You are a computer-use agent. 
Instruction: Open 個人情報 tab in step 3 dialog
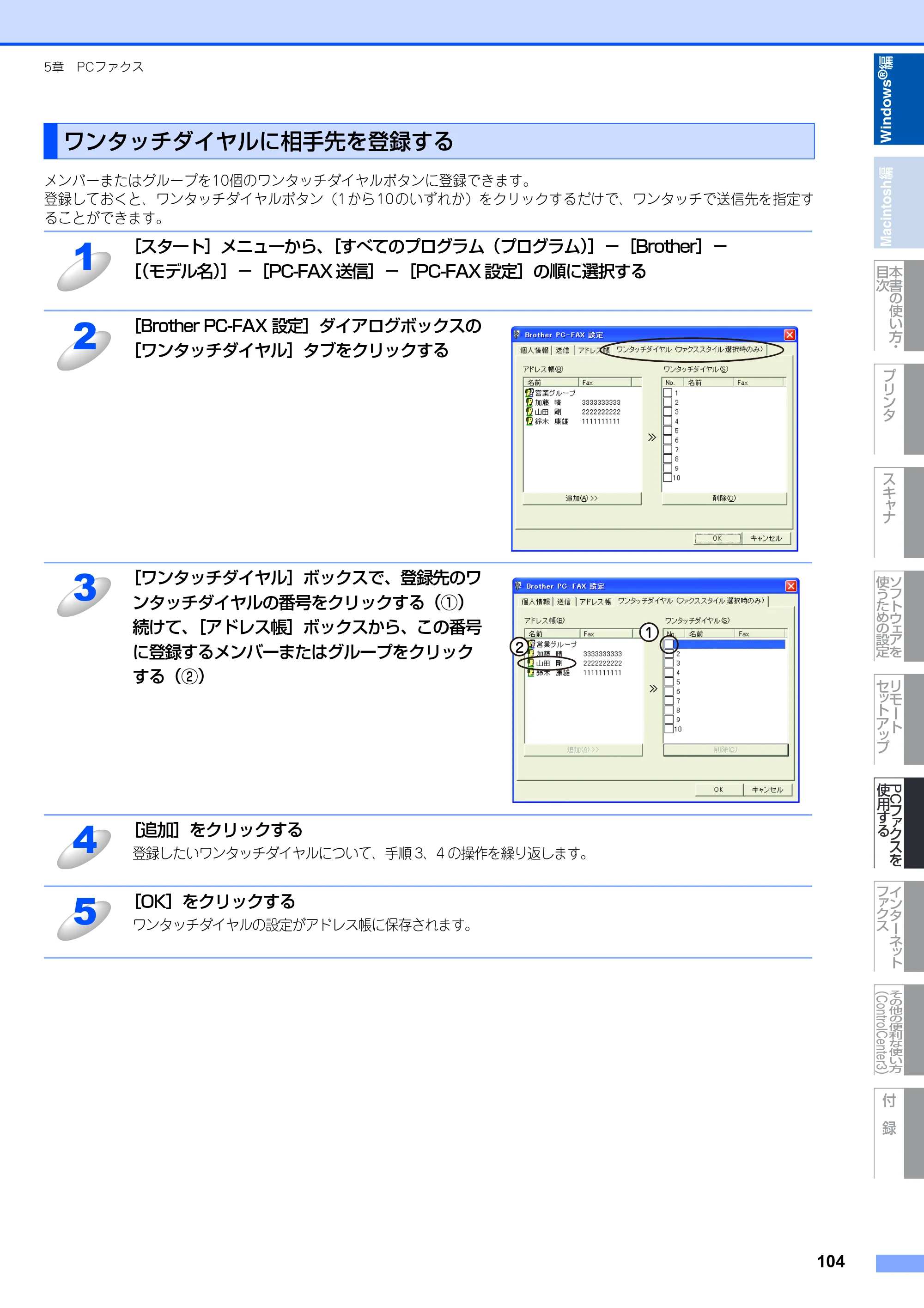[535, 602]
